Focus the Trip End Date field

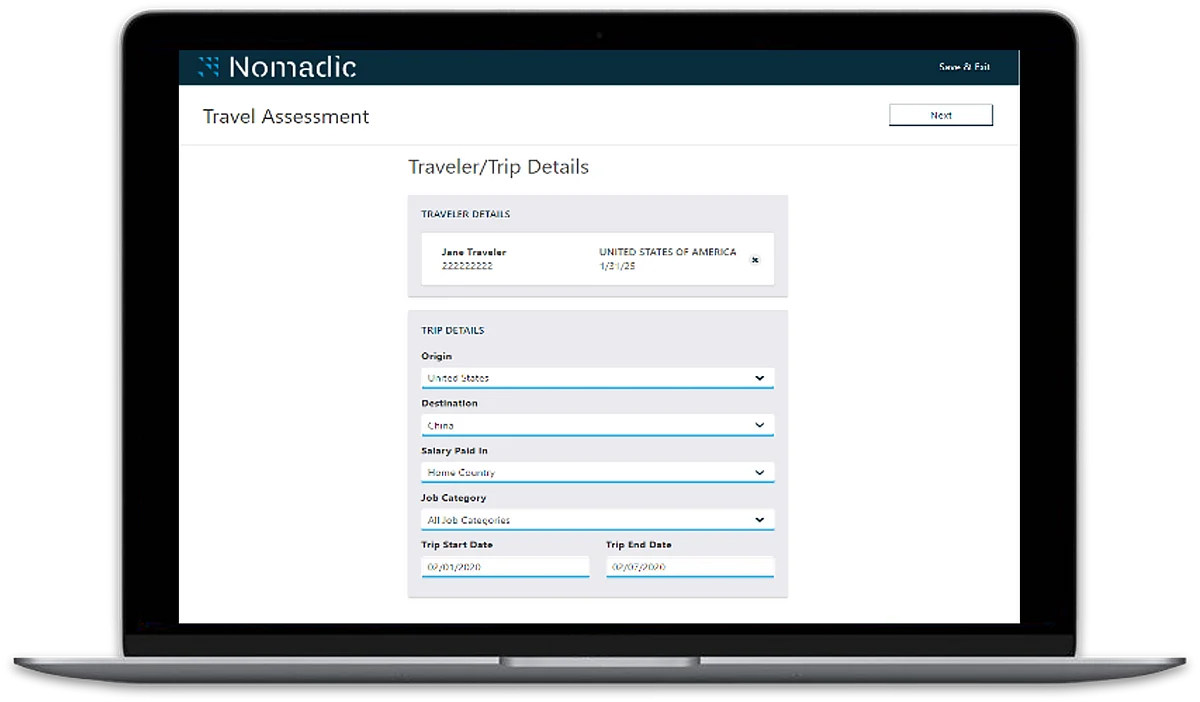pos(689,567)
